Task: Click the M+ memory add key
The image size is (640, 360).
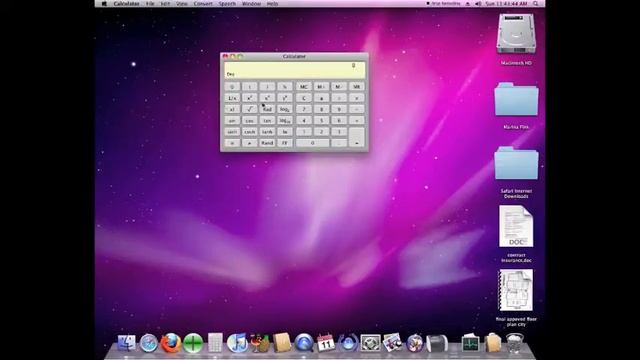Action: coord(321,87)
